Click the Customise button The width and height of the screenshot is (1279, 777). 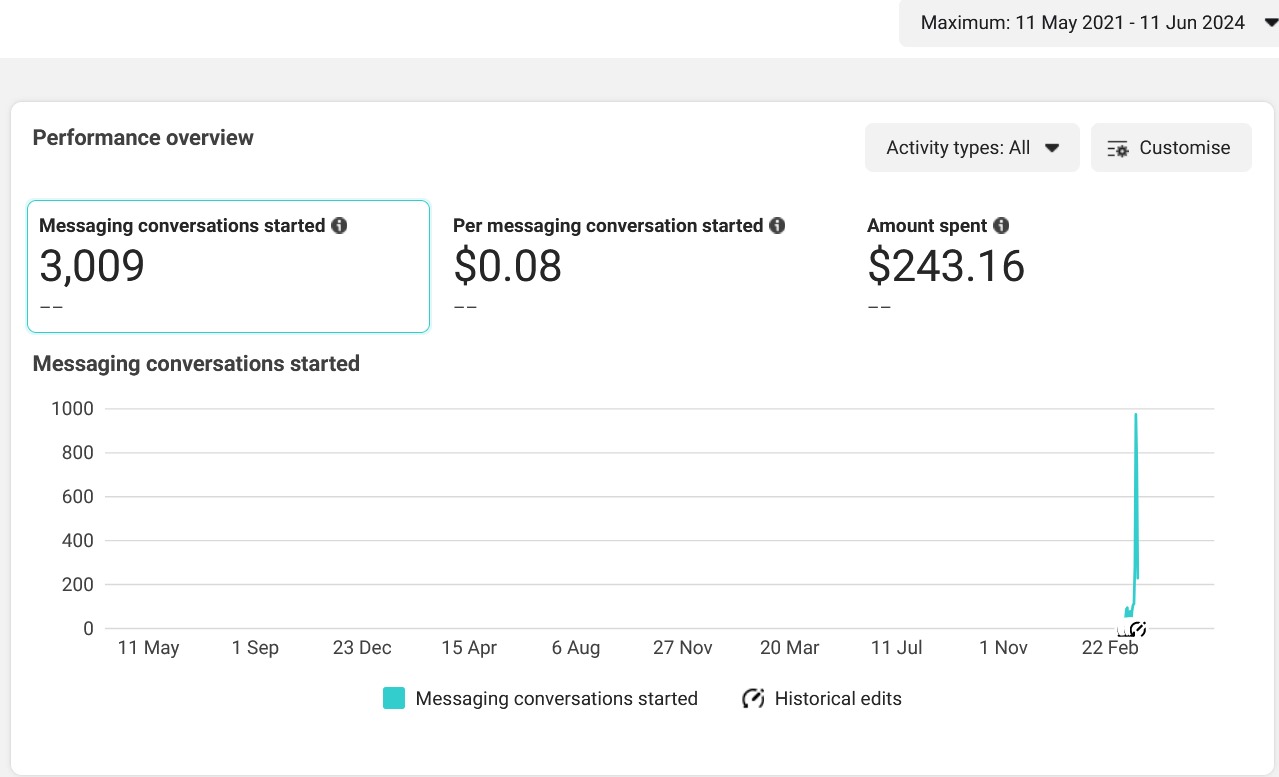point(1170,148)
